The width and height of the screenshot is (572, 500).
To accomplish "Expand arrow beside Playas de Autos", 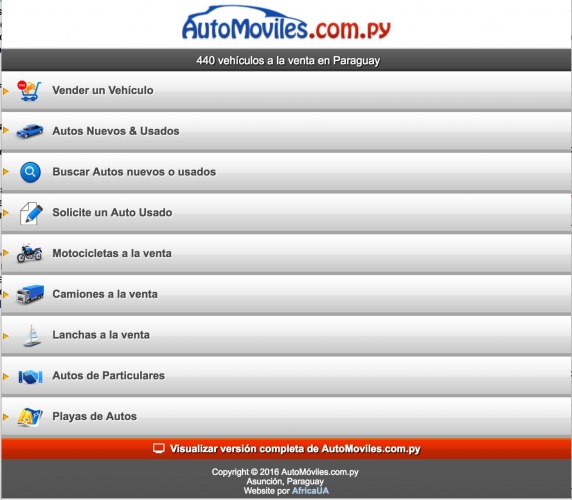I will [6, 416].
